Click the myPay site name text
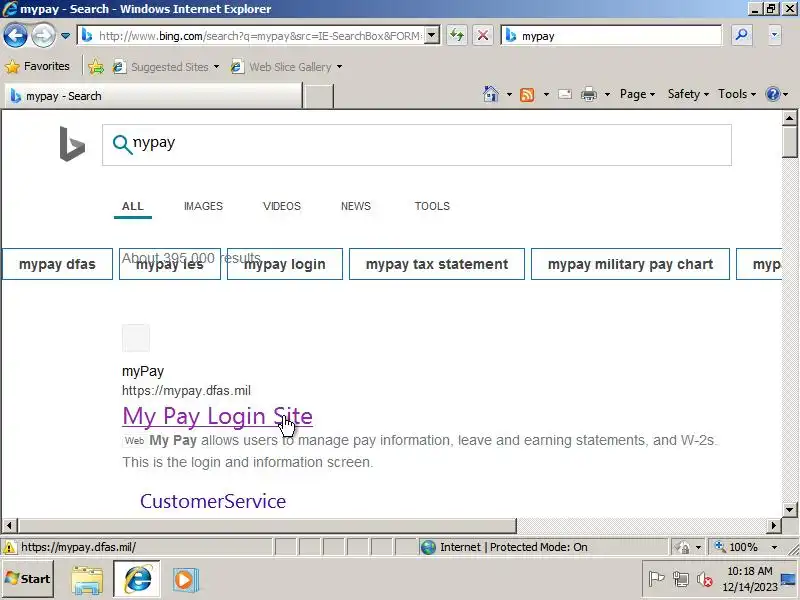The height and width of the screenshot is (600, 800). pos(143,371)
